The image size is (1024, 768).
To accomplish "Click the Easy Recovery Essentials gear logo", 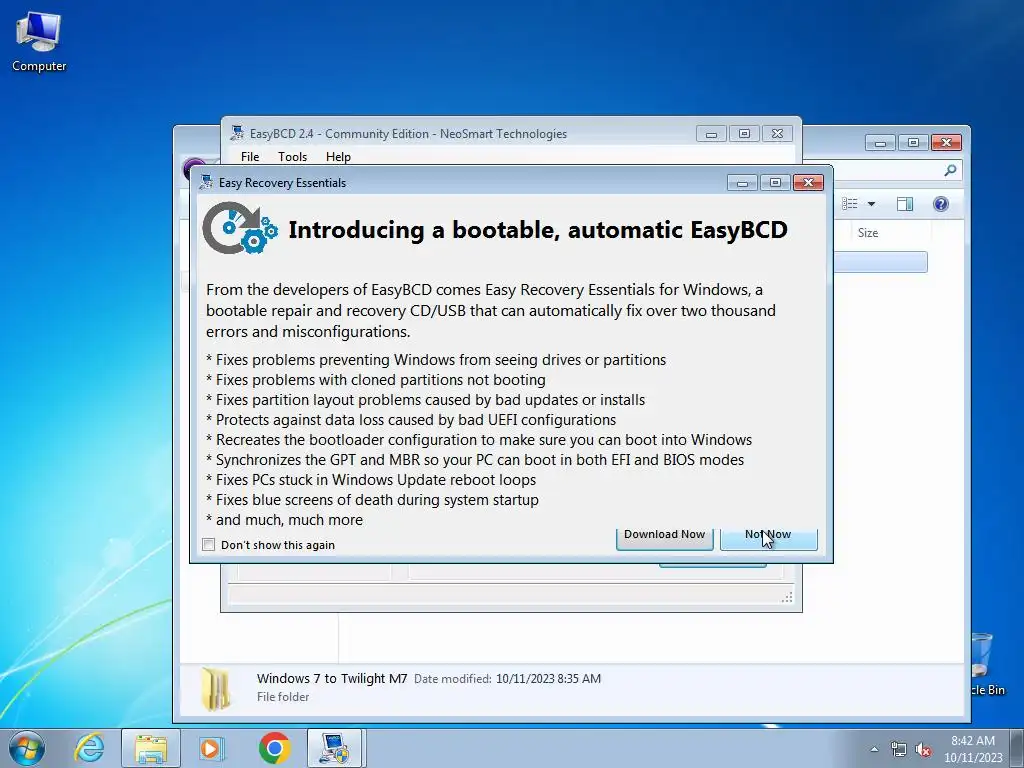I will (x=240, y=228).
